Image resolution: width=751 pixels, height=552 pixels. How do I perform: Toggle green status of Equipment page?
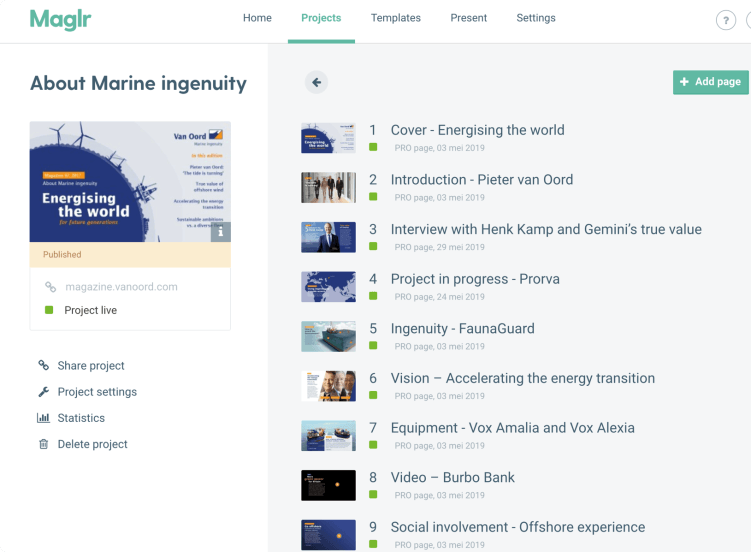[373, 445]
